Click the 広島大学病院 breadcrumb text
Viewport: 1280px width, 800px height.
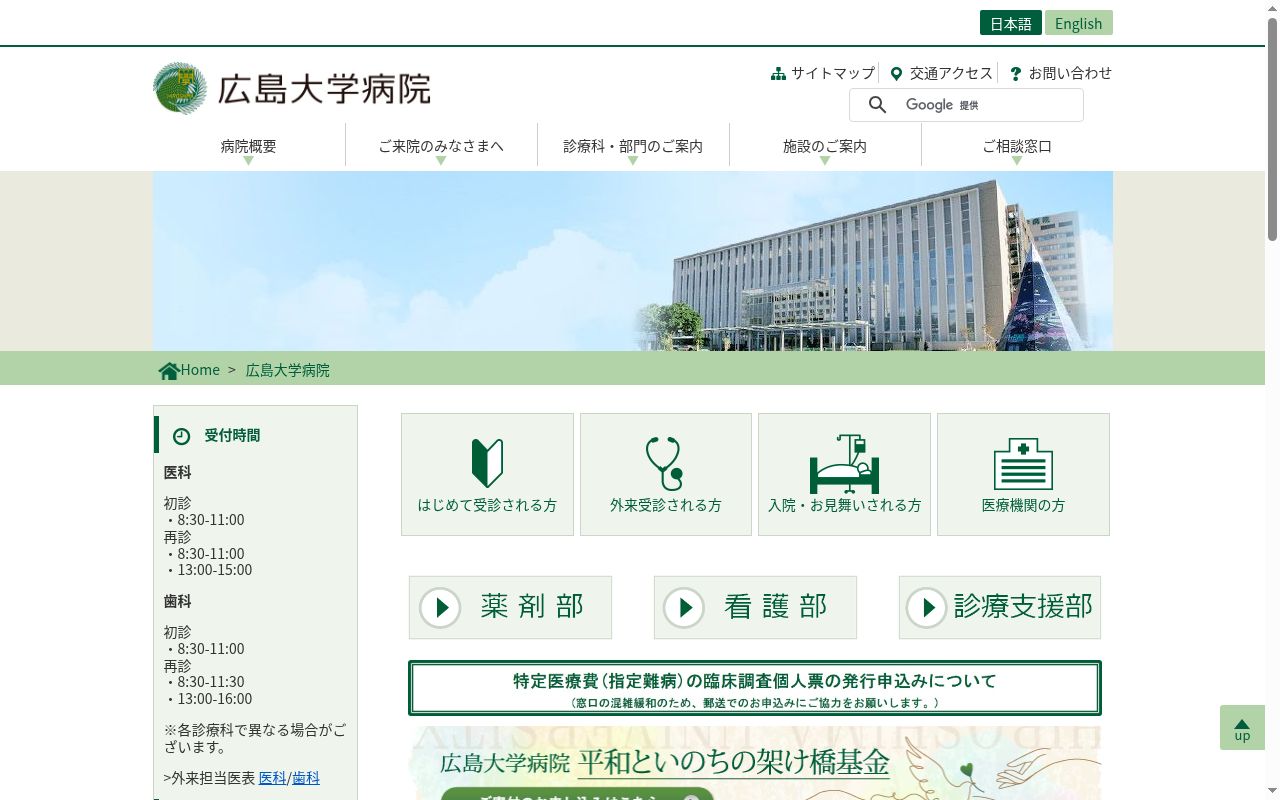pos(288,370)
